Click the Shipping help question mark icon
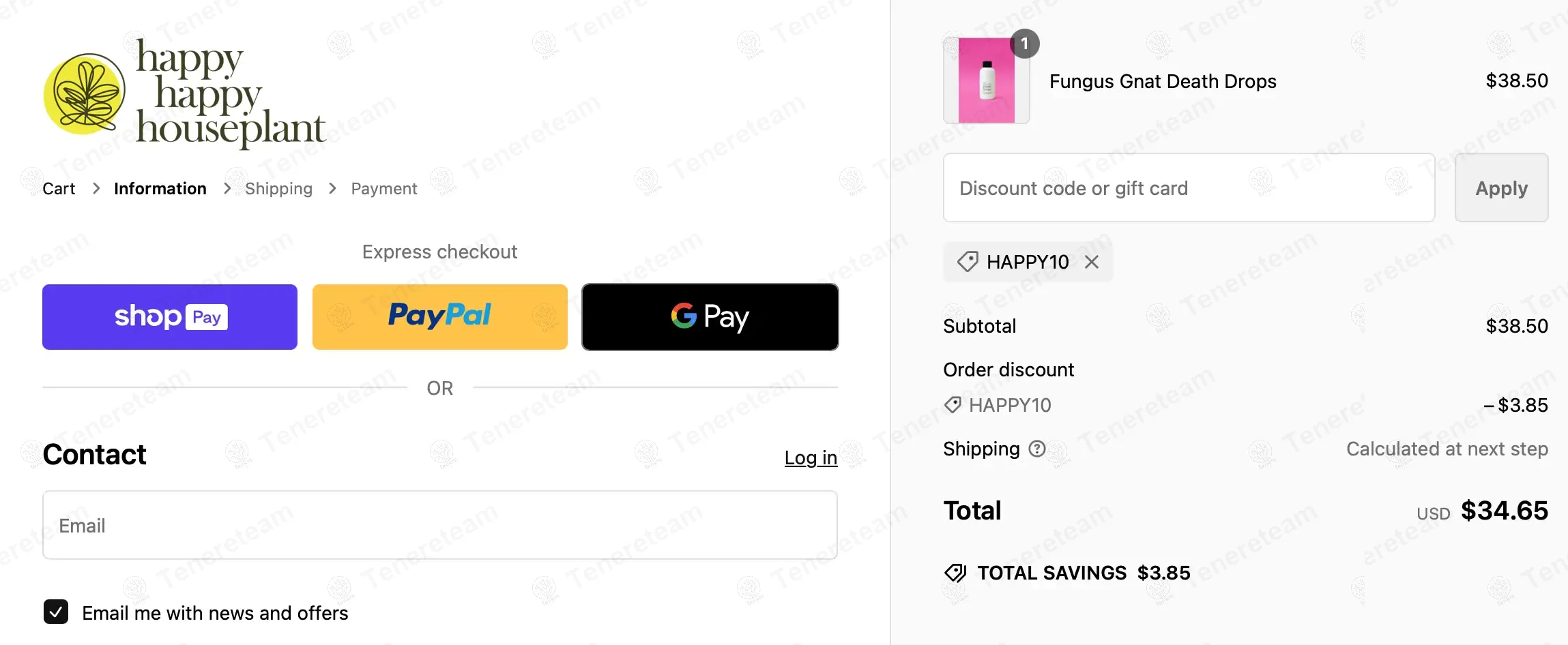 1037,449
